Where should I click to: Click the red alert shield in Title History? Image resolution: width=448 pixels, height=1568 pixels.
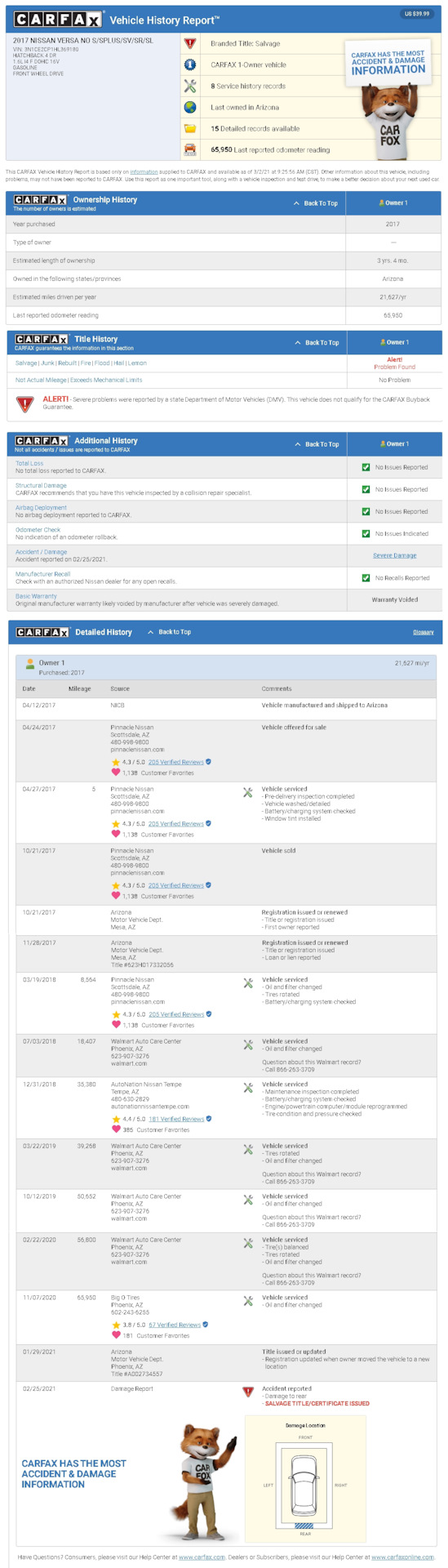[x=25, y=403]
